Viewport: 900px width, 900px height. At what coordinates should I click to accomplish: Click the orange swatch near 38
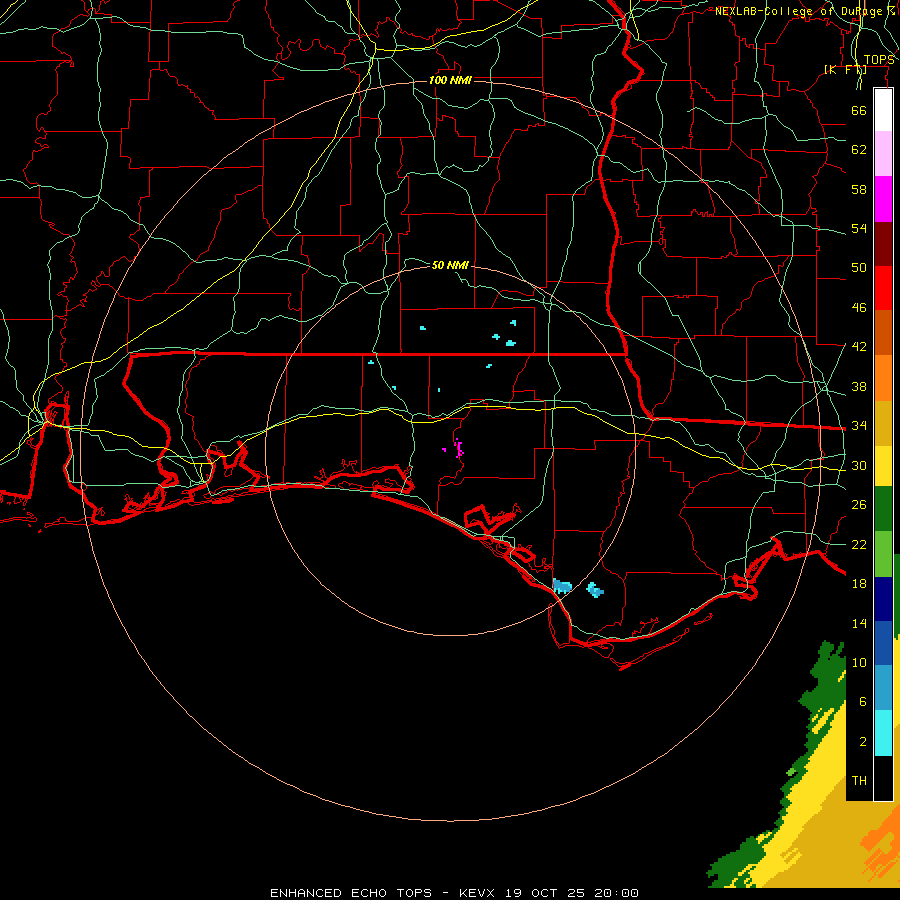click(x=883, y=378)
